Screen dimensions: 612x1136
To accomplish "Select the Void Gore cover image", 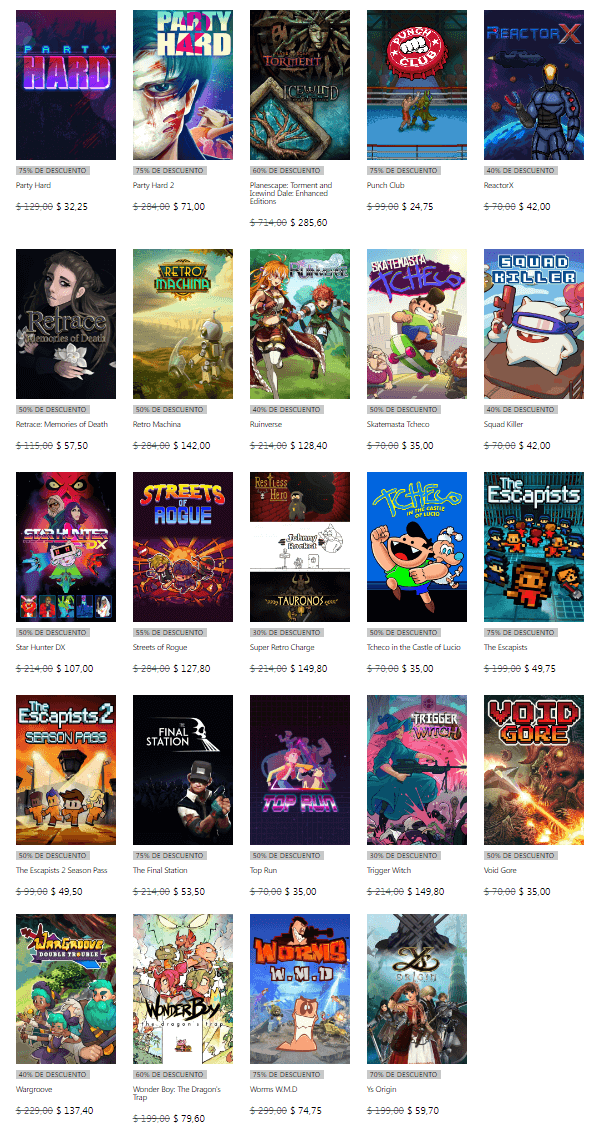I will [534, 770].
